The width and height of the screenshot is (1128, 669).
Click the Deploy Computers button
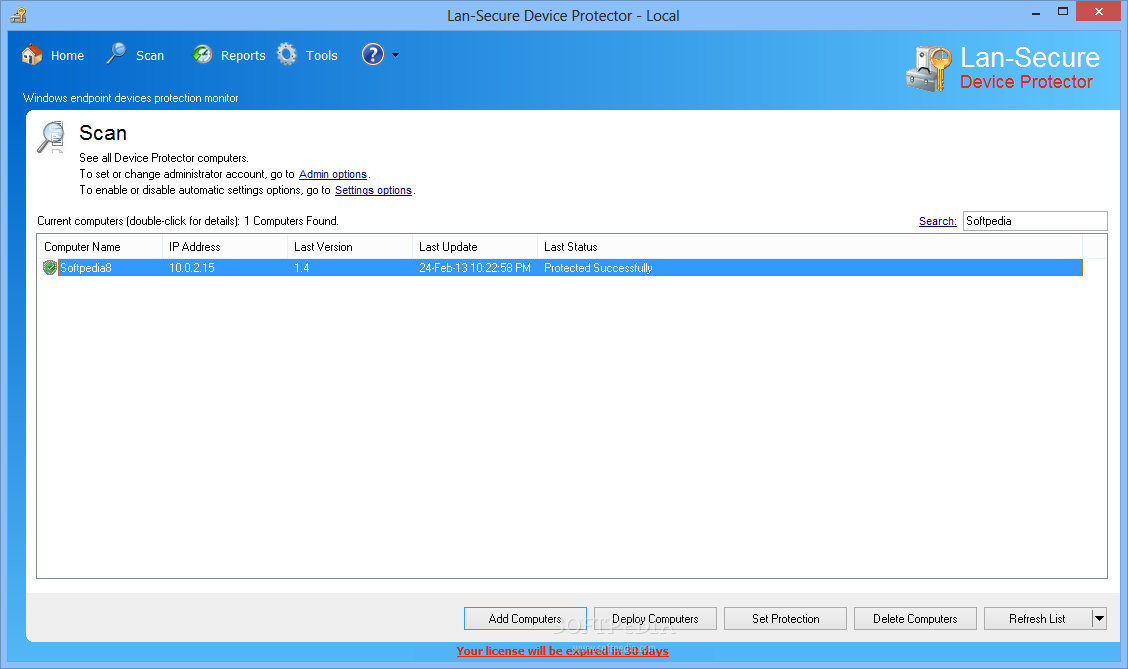(x=655, y=619)
